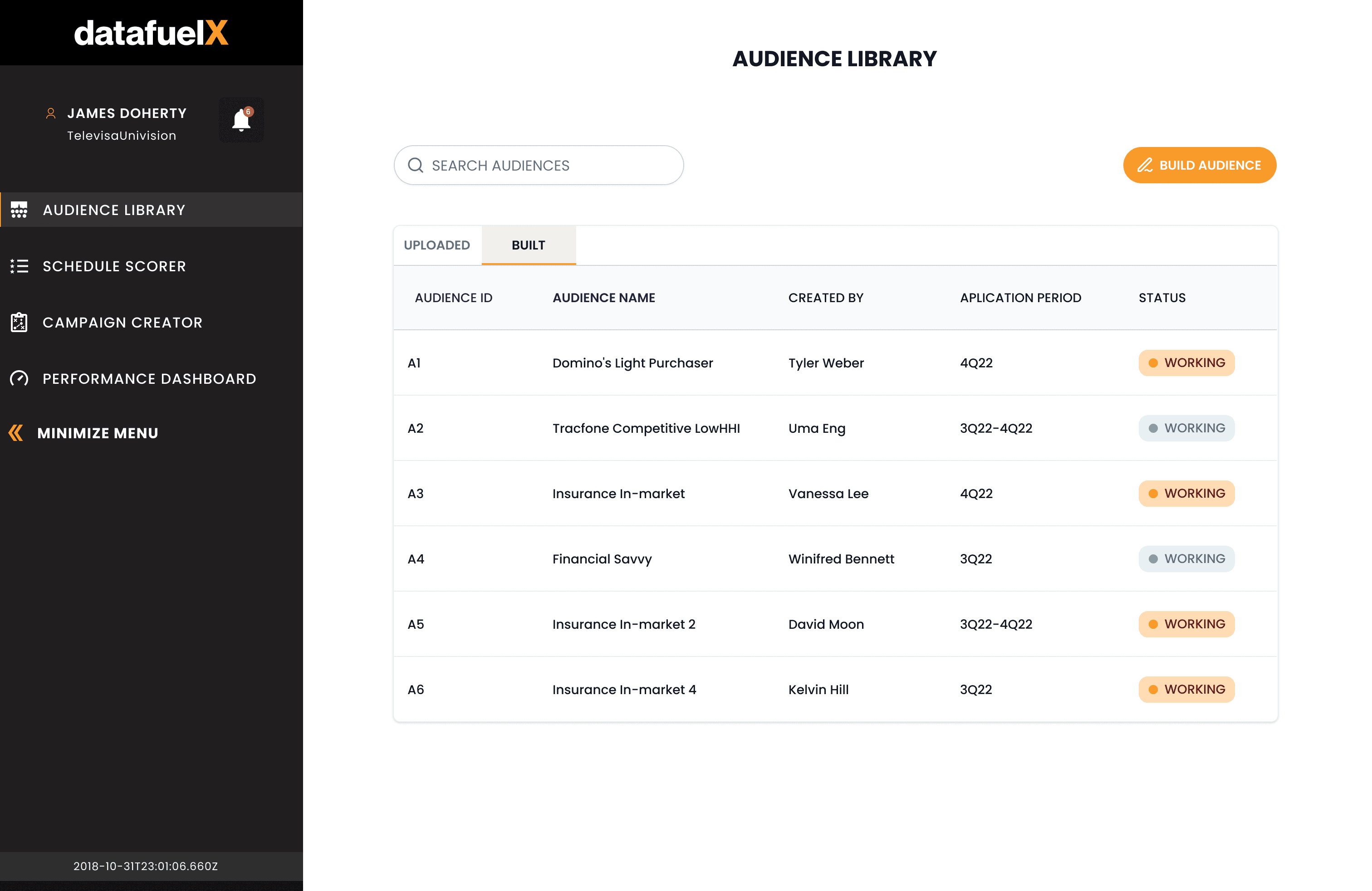This screenshot has height=891, width=1372.
Task: Sort by Audience Name column header
Action: (603, 298)
